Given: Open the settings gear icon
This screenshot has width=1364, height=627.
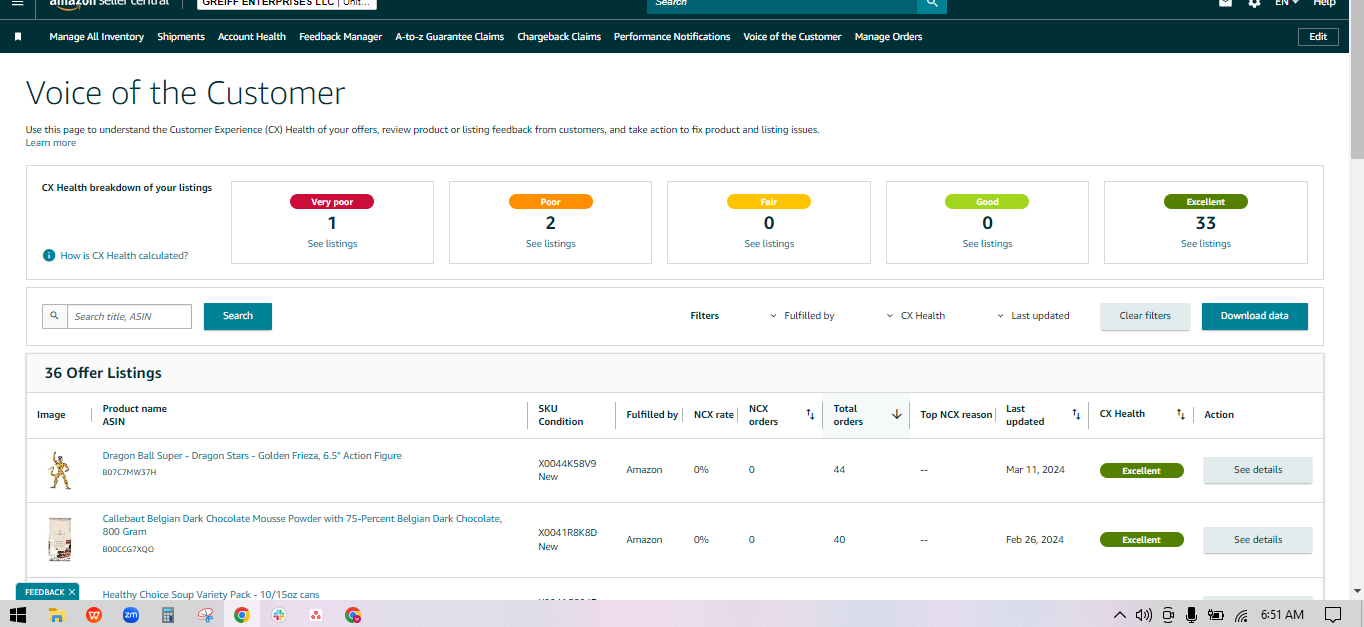Looking at the screenshot, I should [1254, 3].
